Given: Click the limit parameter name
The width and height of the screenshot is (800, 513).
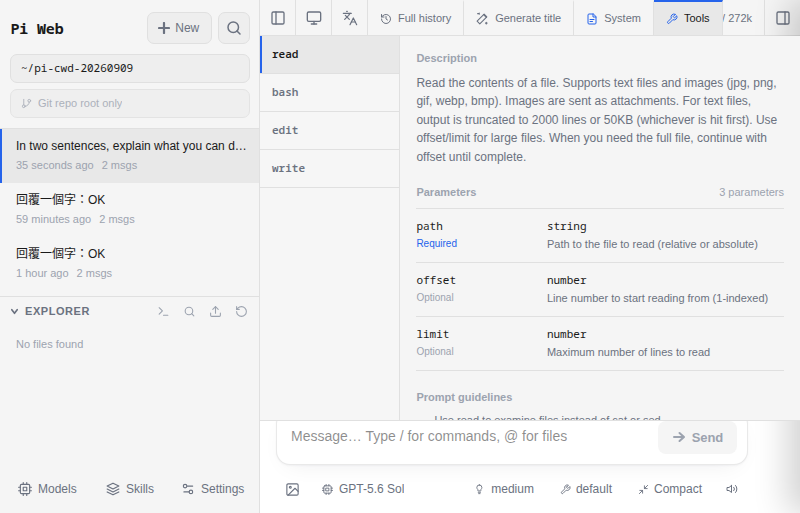Looking at the screenshot, I should [x=433, y=334].
